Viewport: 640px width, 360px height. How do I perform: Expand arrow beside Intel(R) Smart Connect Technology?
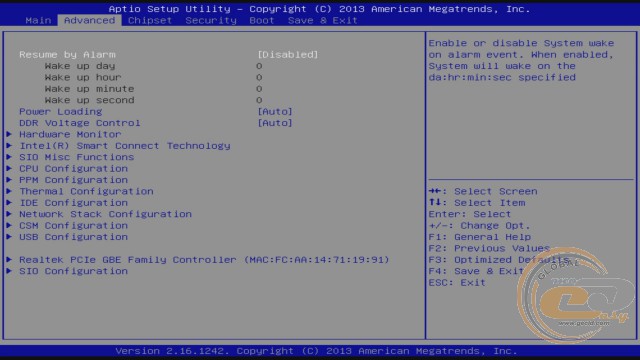9,146
